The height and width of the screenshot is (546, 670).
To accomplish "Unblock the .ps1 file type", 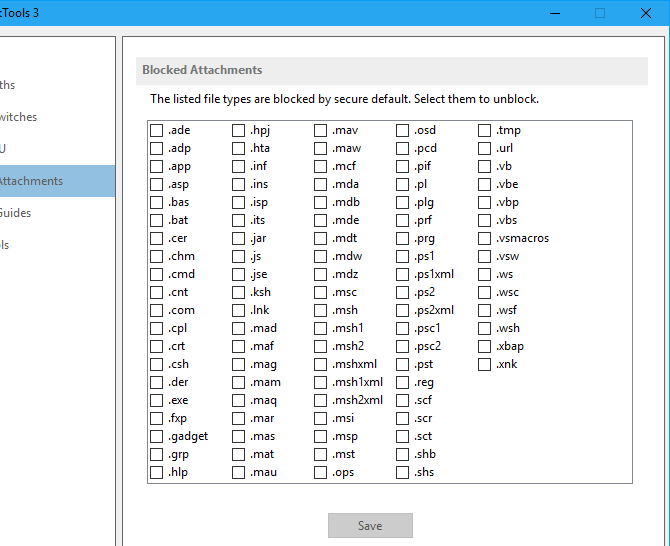I will (403, 256).
